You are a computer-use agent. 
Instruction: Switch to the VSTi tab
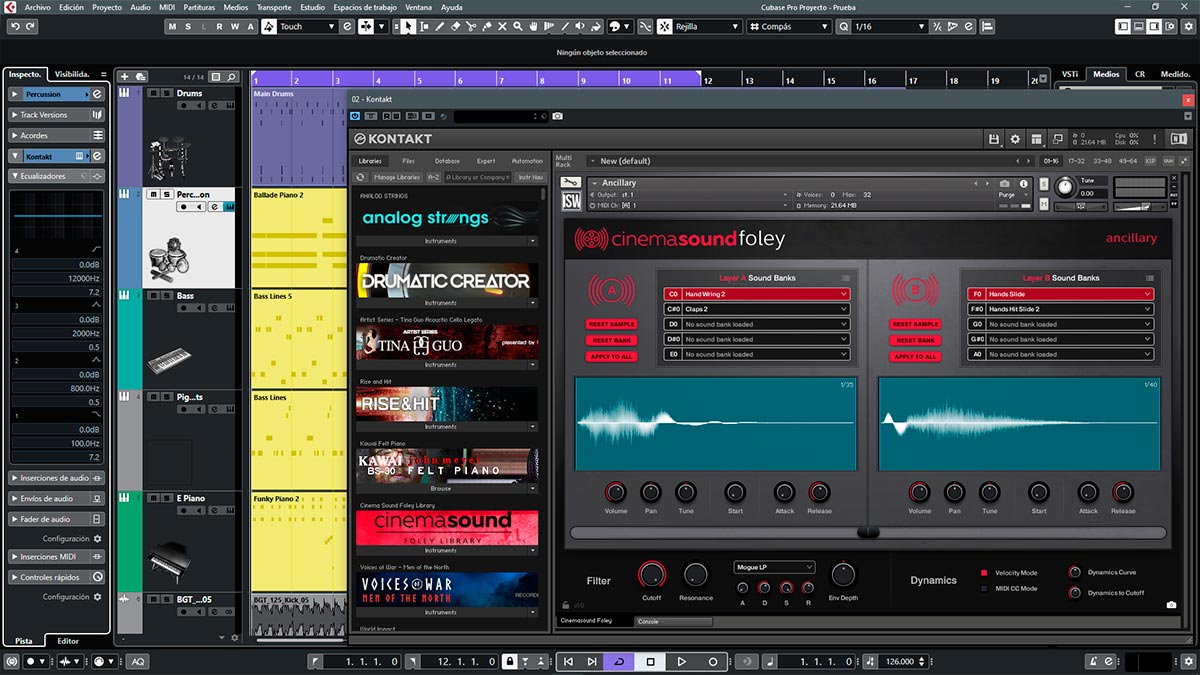pyautogui.click(x=1070, y=74)
